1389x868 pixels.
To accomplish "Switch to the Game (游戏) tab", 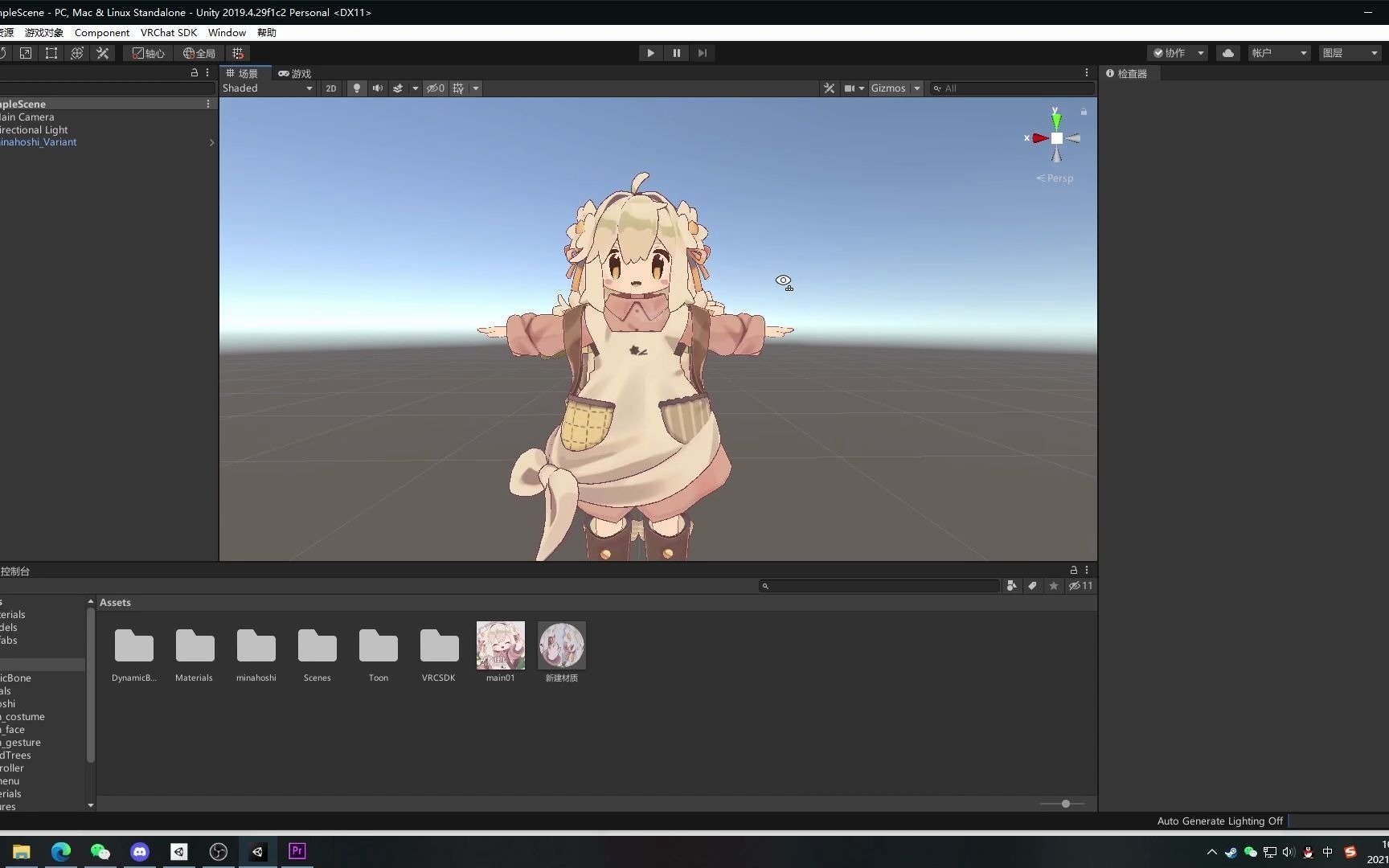I will tap(294, 73).
